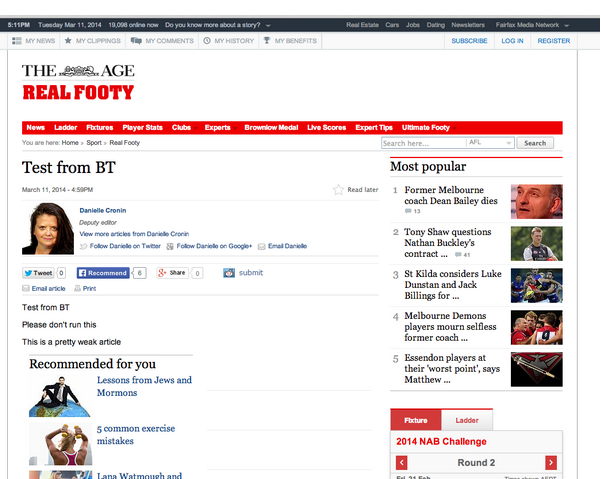601x479 pixels.
Task: Expand the Fairfax Media Network dropdown
Action: point(567,26)
